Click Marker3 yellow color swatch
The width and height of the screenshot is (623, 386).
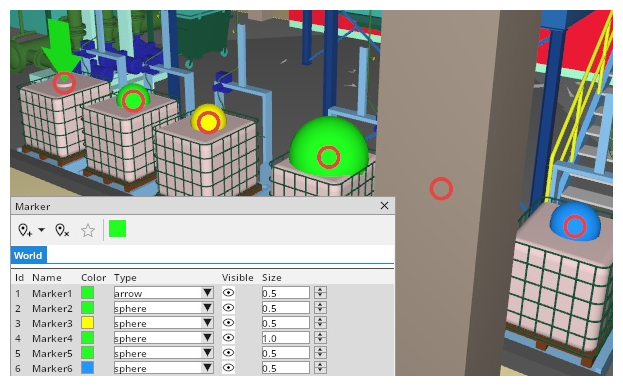tap(87, 323)
